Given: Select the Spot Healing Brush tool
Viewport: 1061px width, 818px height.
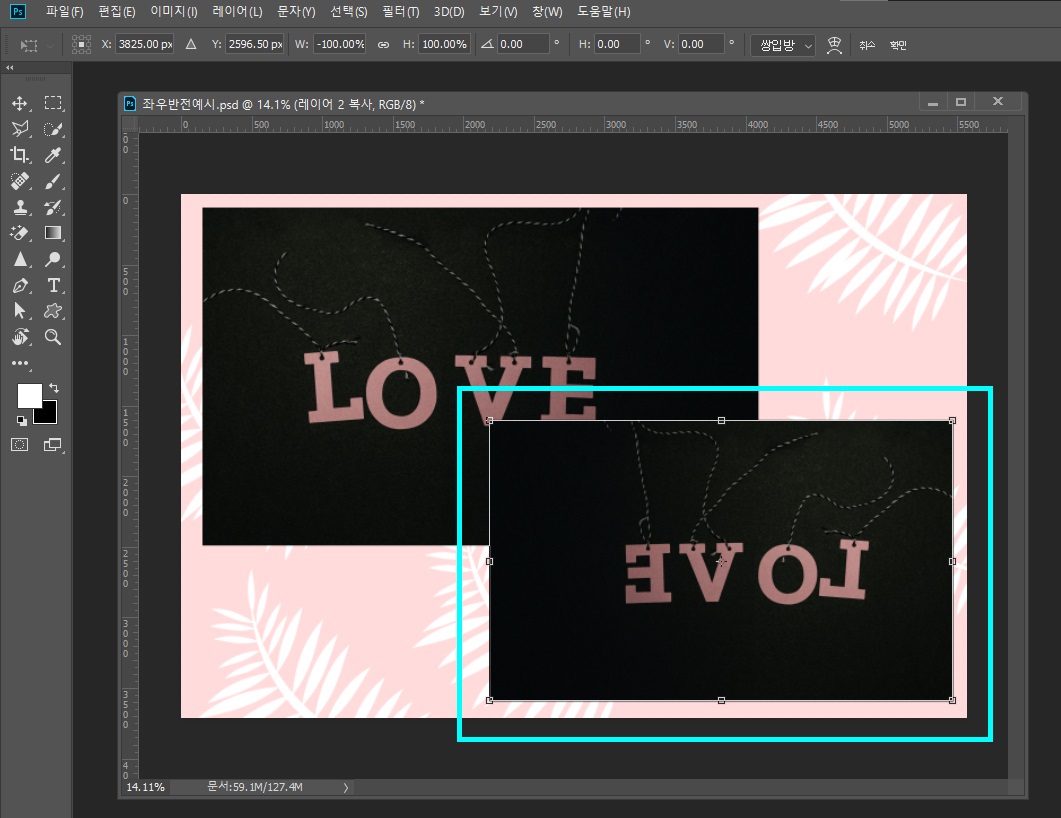Looking at the screenshot, I should 20,181.
